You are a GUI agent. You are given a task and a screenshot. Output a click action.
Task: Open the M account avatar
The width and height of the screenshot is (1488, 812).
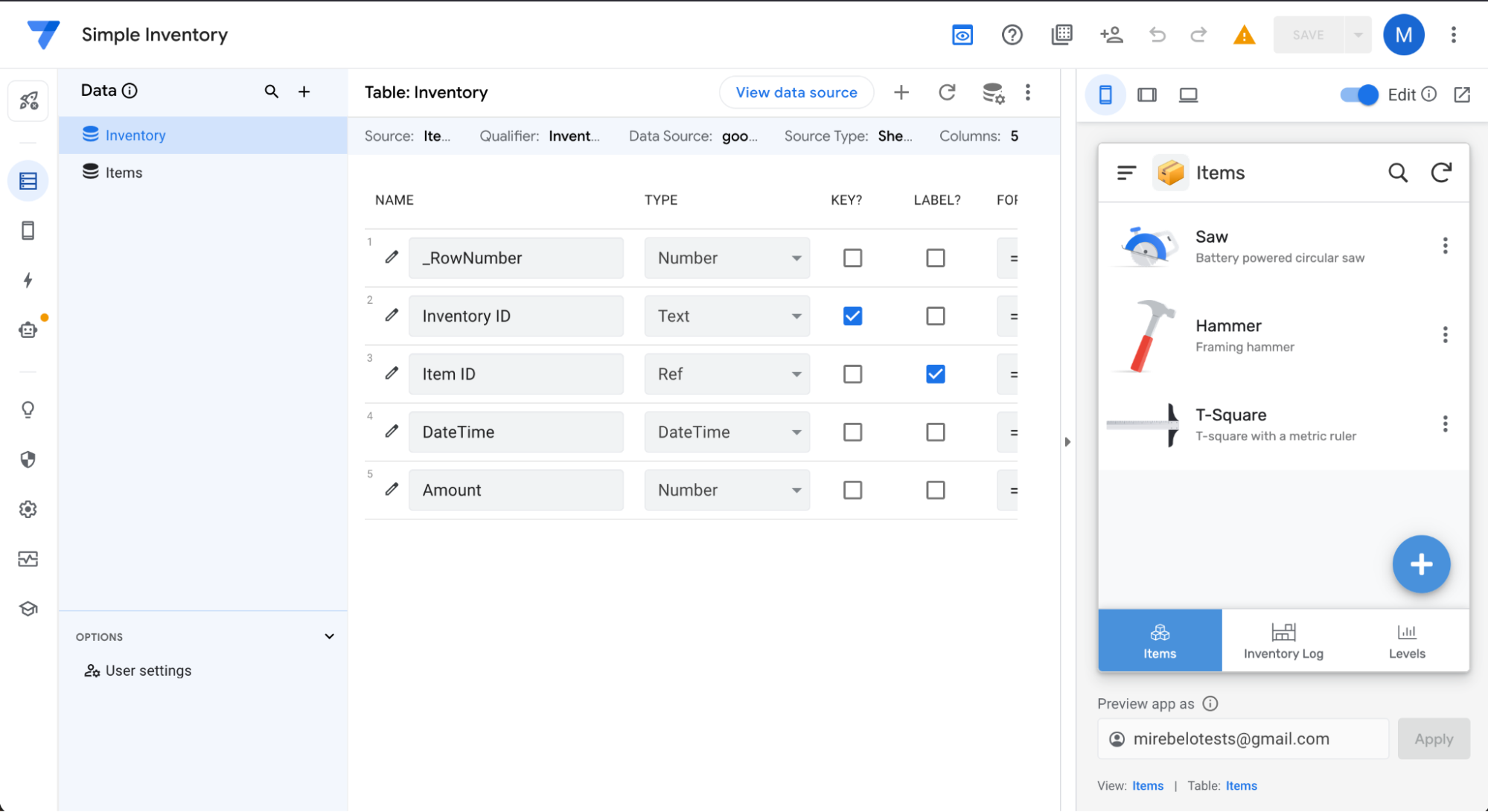[x=1403, y=34]
